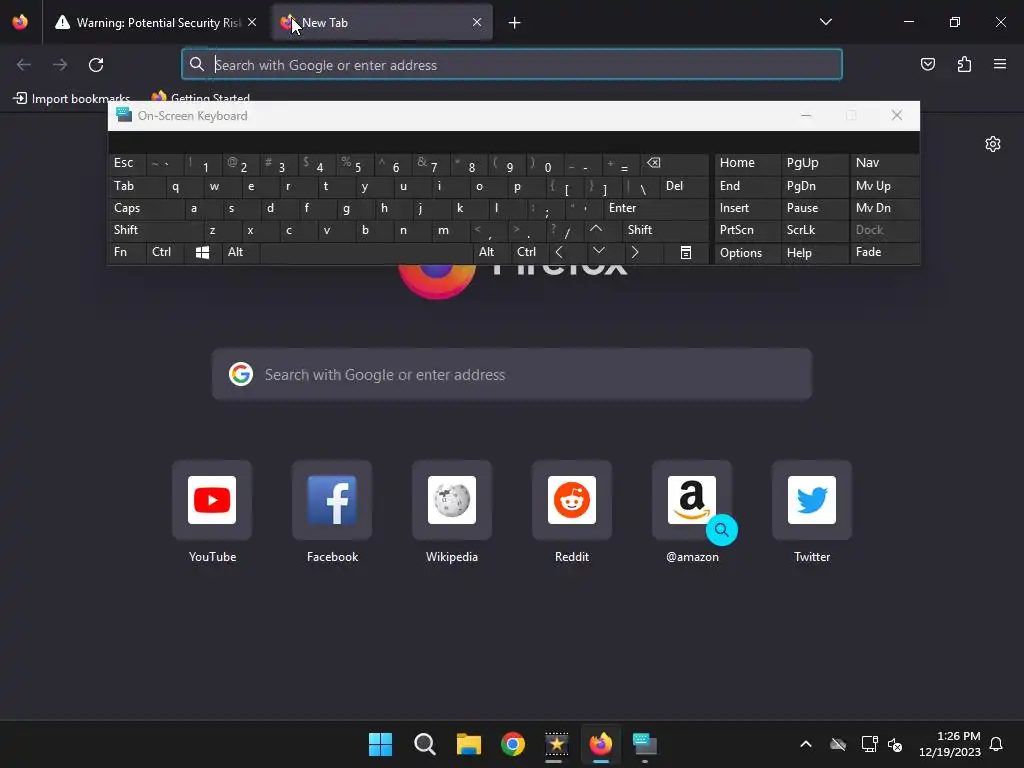Click the Esc key on keyboard
Screen dimensions: 1024x768
(127, 163)
